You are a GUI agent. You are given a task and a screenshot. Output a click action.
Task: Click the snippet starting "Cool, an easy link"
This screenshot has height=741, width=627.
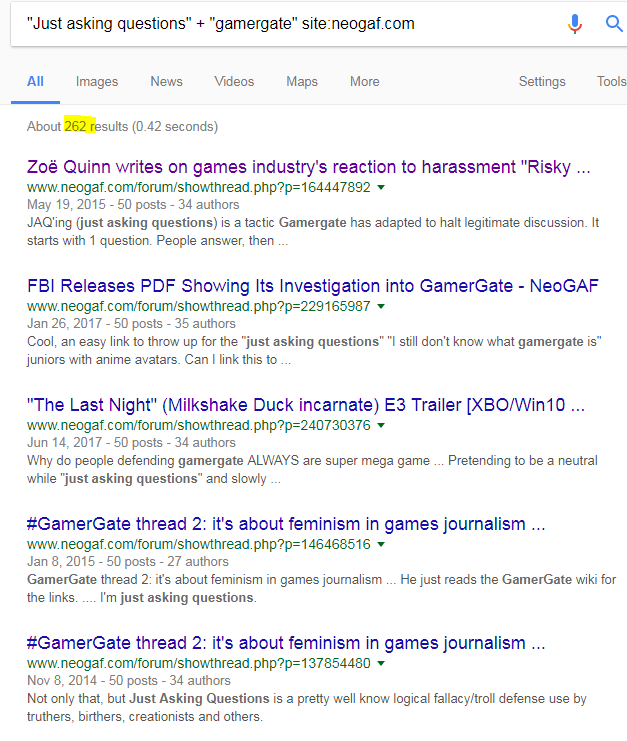pyautogui.click(x=314, y=351)
